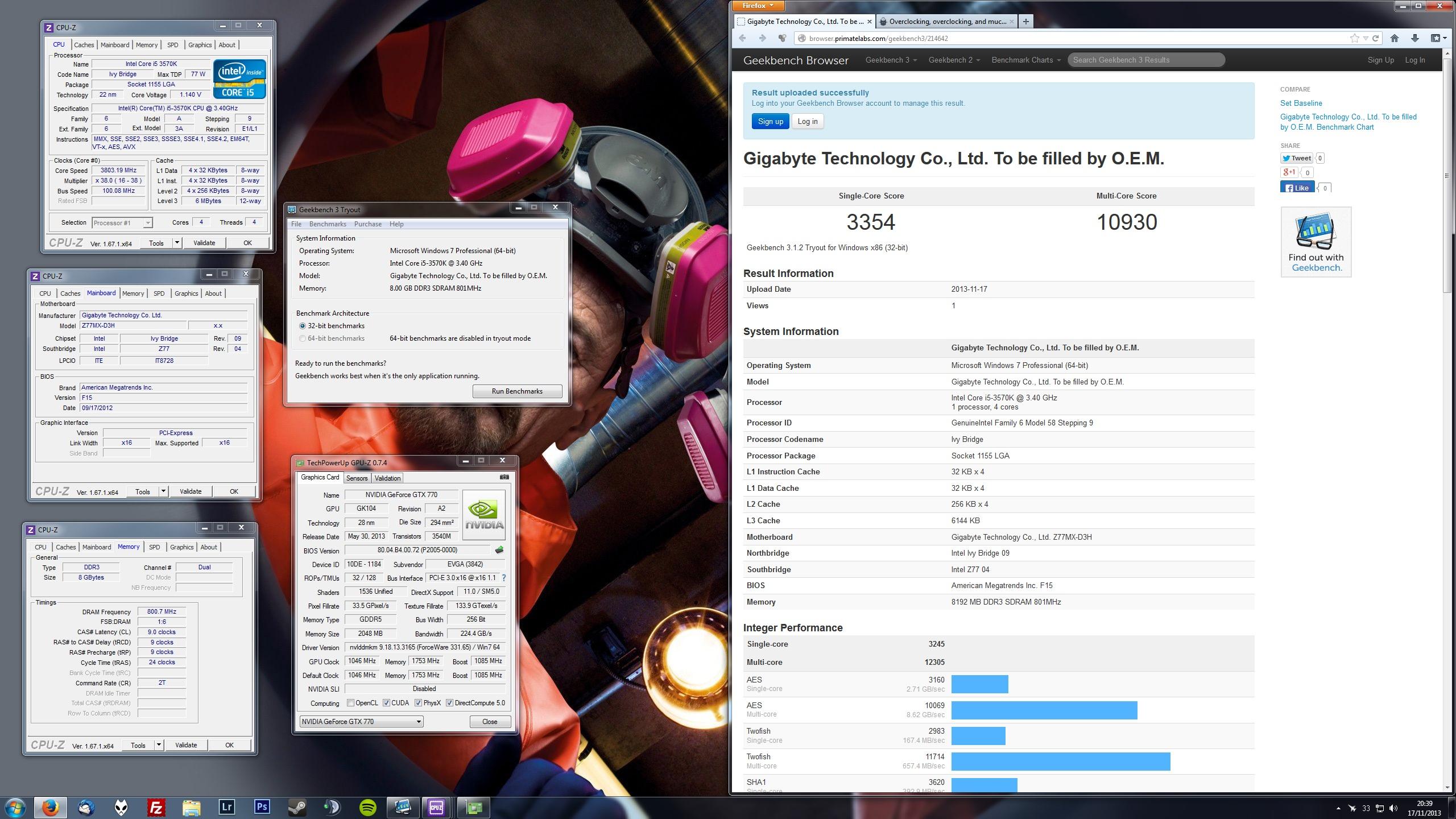Screen dimensions: 1456x819
Task: Expand Tools arrow in CPU-Z Mainboard window
Action: [163, 491]
